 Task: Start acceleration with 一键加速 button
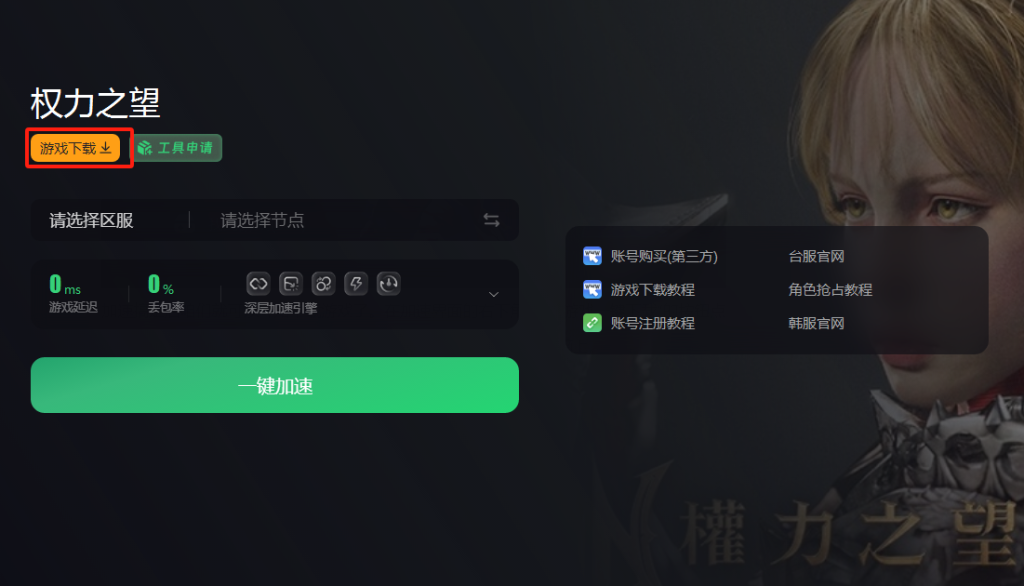[x=275, y=385]
